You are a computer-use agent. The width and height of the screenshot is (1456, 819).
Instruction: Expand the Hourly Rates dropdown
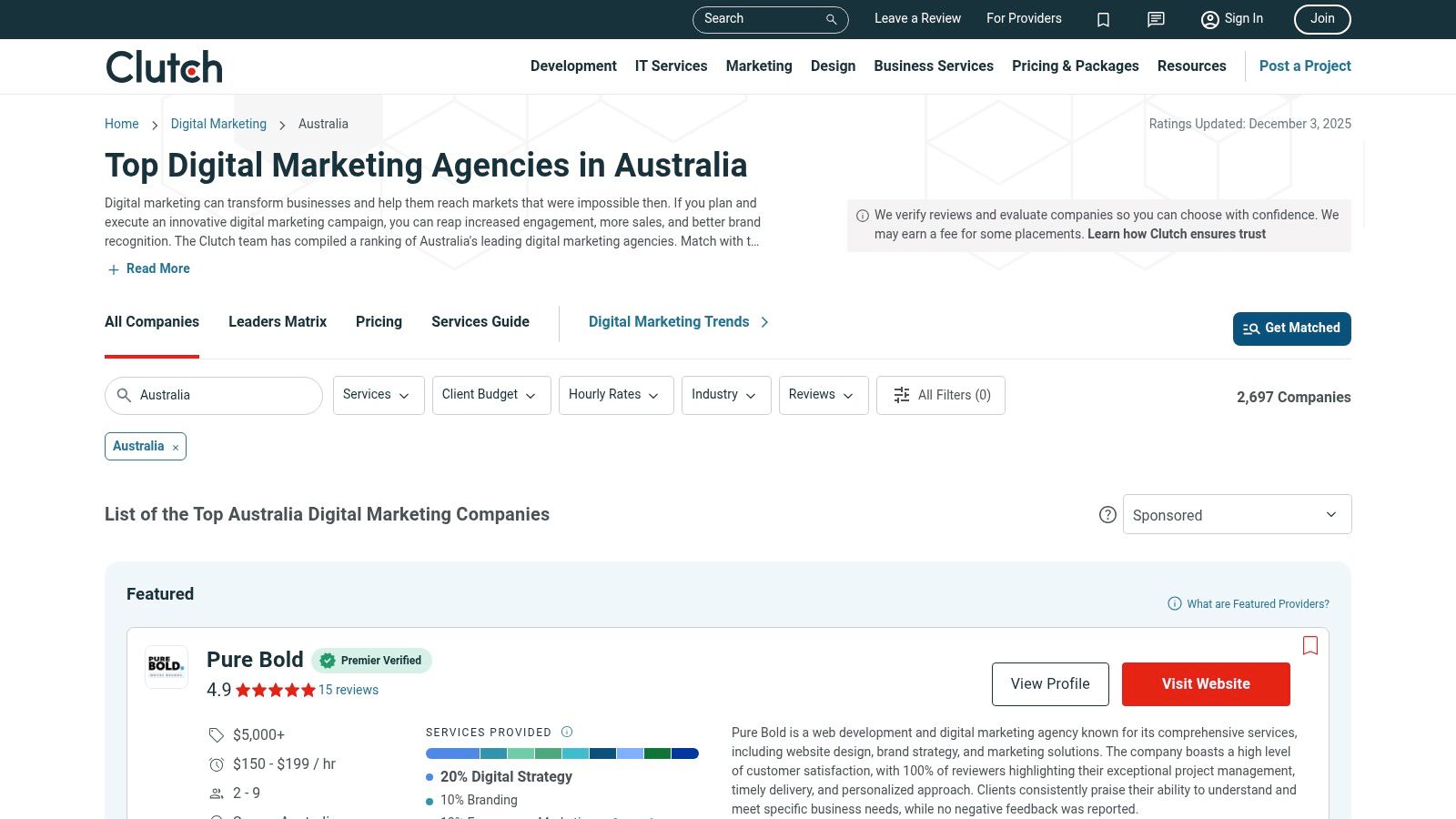(615, 395)
